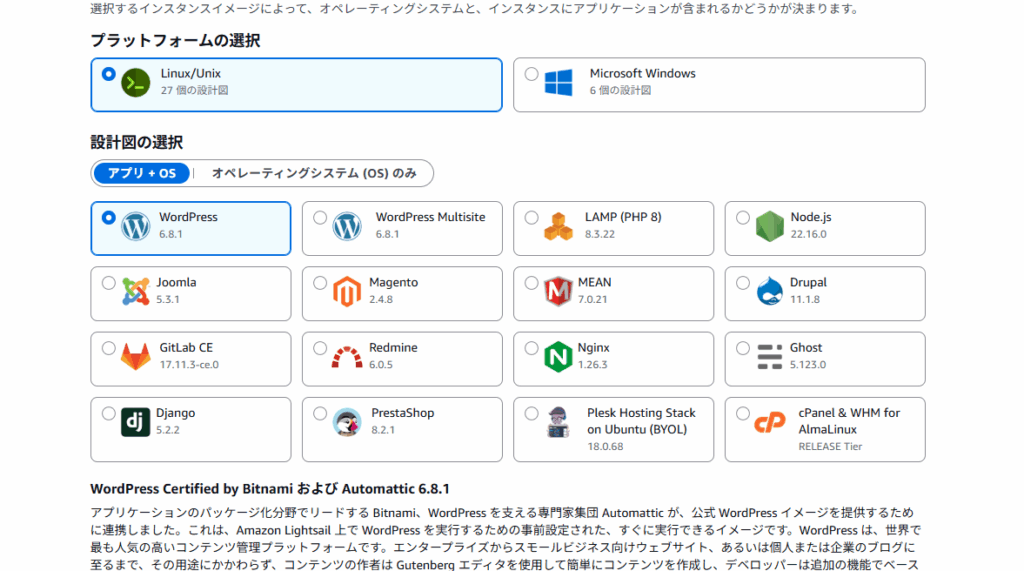Select the Joomla radio button
The width and height of the screenshot is (1024, 571).
click(x=109, y=284)
